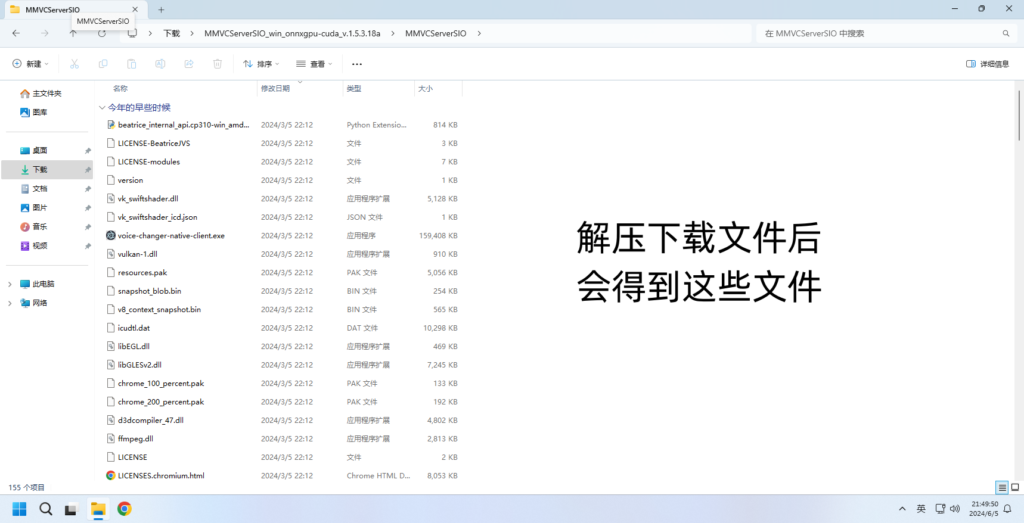Open 桌面 in the sidebar
Image resolution: width=1024 pixels, height=523 pixels.
(34, 150)
